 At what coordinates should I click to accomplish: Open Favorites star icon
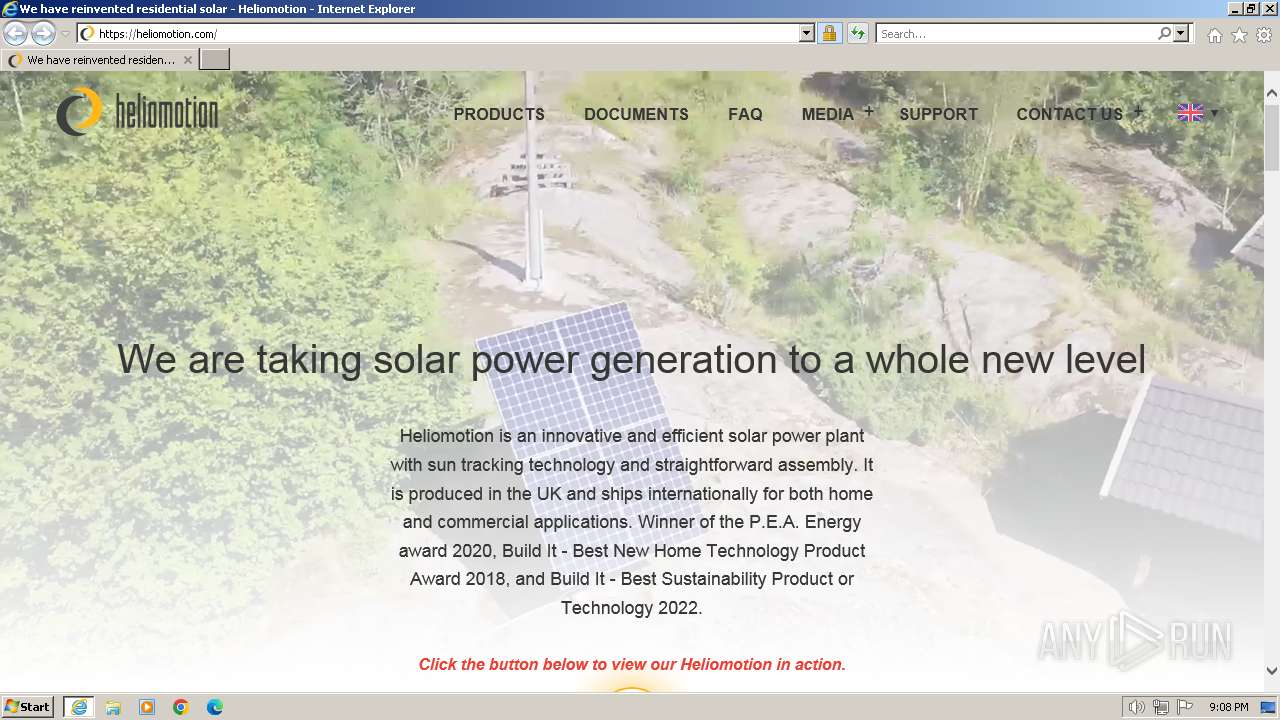pos(1239,35)
